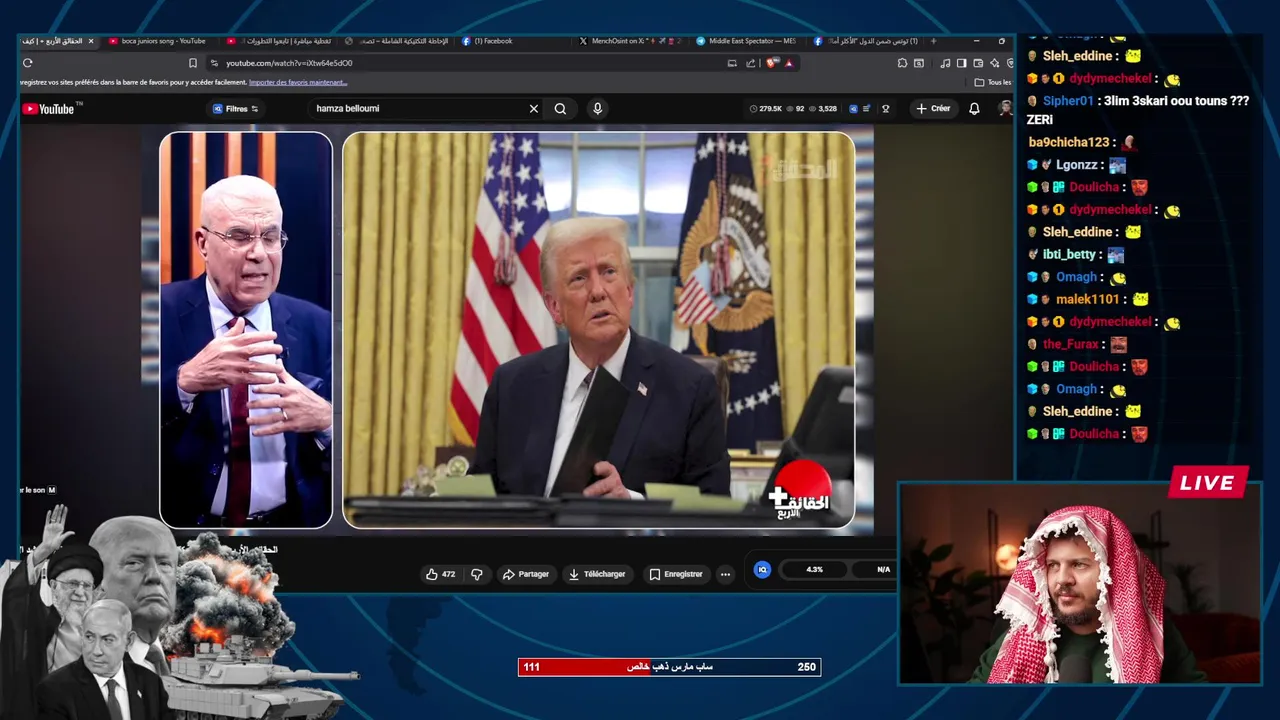Open site info icon beside the URL

tap(214, 63)
